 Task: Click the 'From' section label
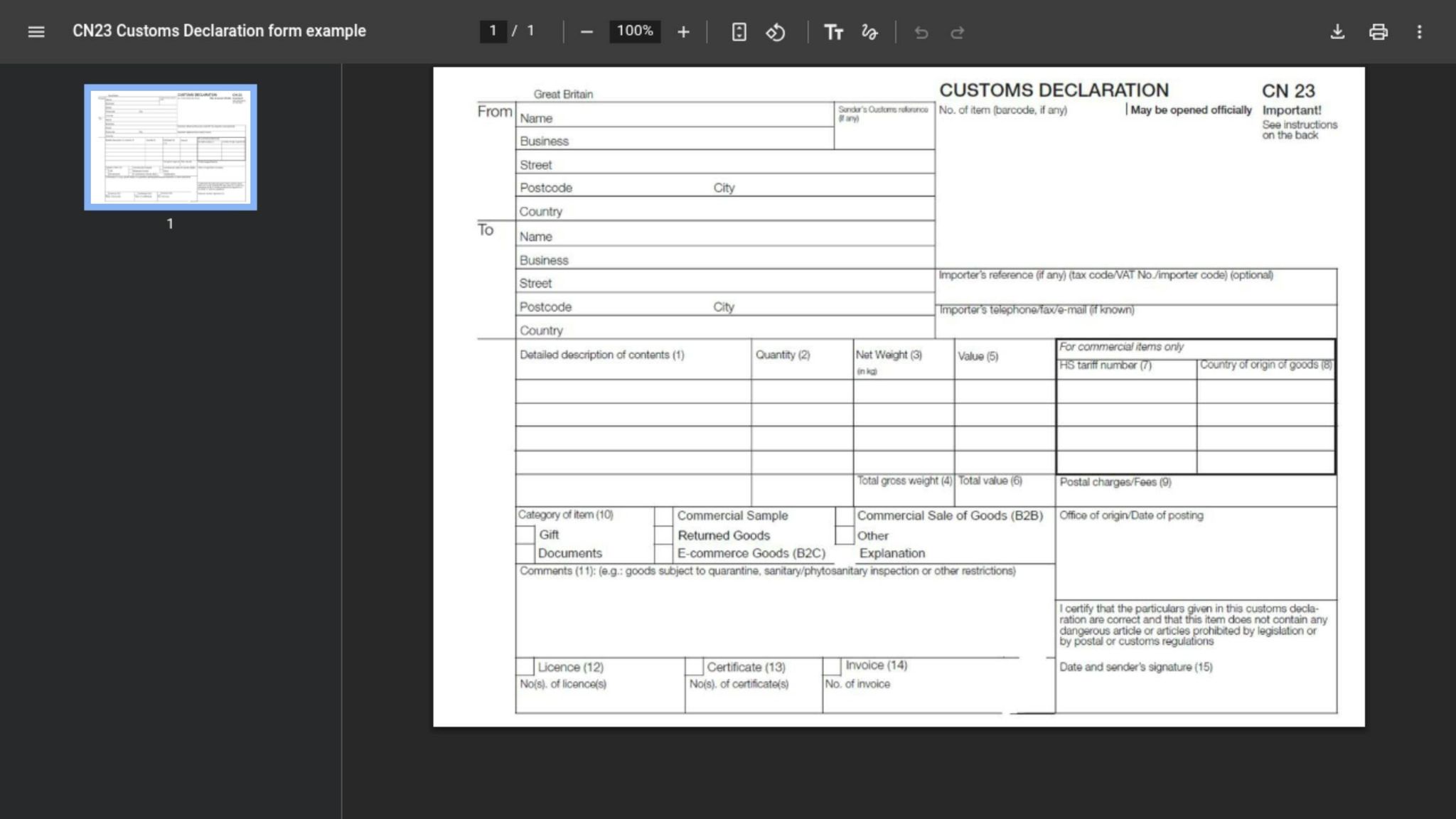(x=495, y=112)
